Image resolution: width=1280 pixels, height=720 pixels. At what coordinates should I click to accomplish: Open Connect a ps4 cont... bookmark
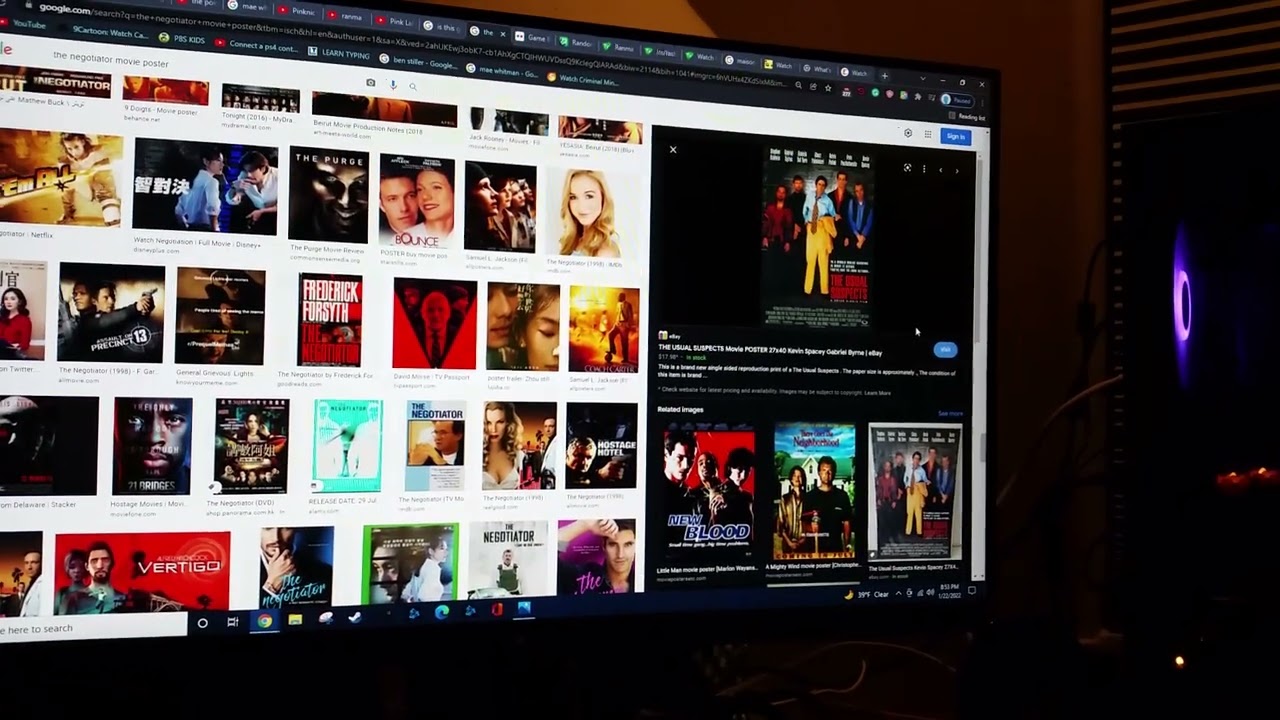click(x=258, y=46)
